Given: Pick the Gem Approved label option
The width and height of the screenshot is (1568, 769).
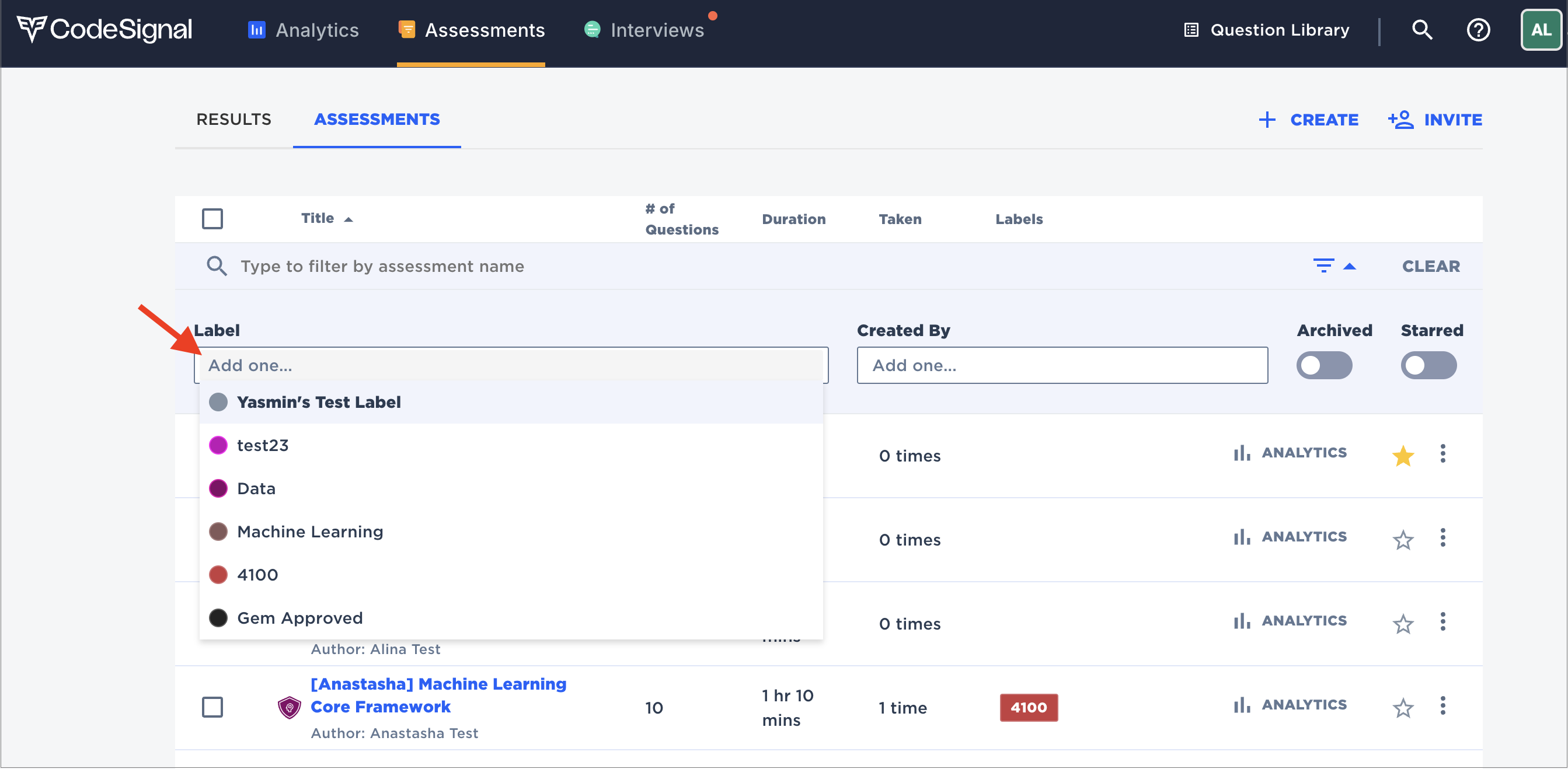Looking at the screenshot, I should click(x=511, y=617).
